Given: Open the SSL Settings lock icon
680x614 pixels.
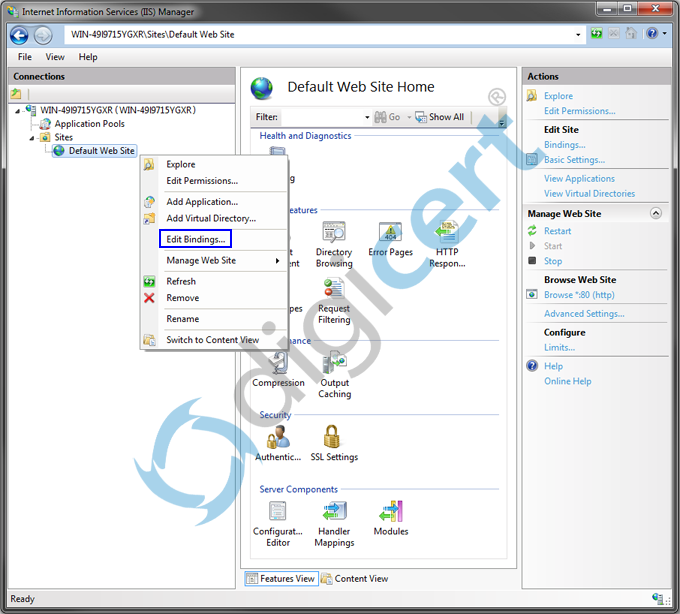Looking at the screenshot, I should coord(332,437).
